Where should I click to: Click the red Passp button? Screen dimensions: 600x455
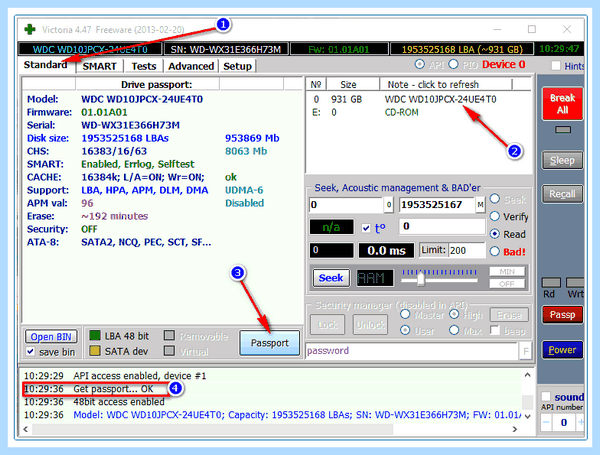[562, 315]
